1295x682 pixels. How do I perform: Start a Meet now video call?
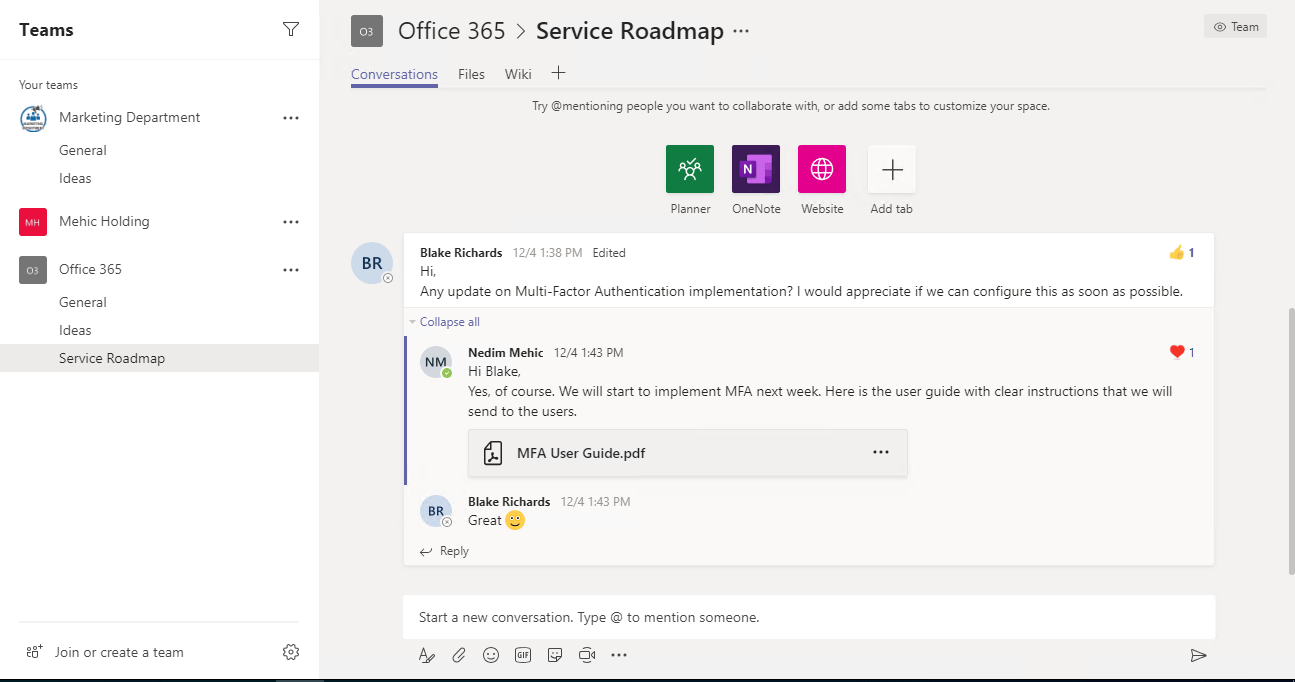point(587,655)
